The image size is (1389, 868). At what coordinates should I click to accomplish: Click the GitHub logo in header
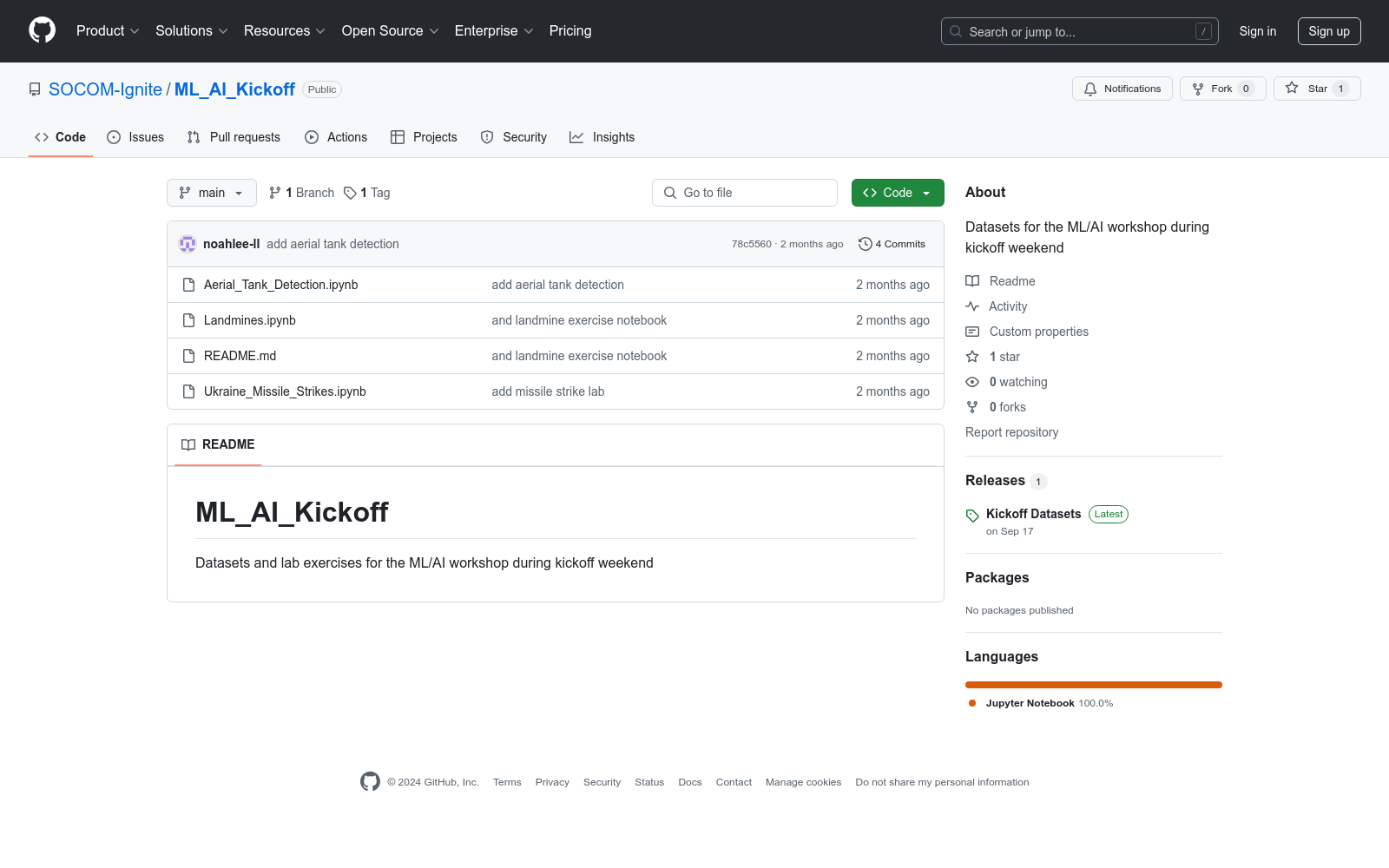pyautogui.click(x=42, y=30)
